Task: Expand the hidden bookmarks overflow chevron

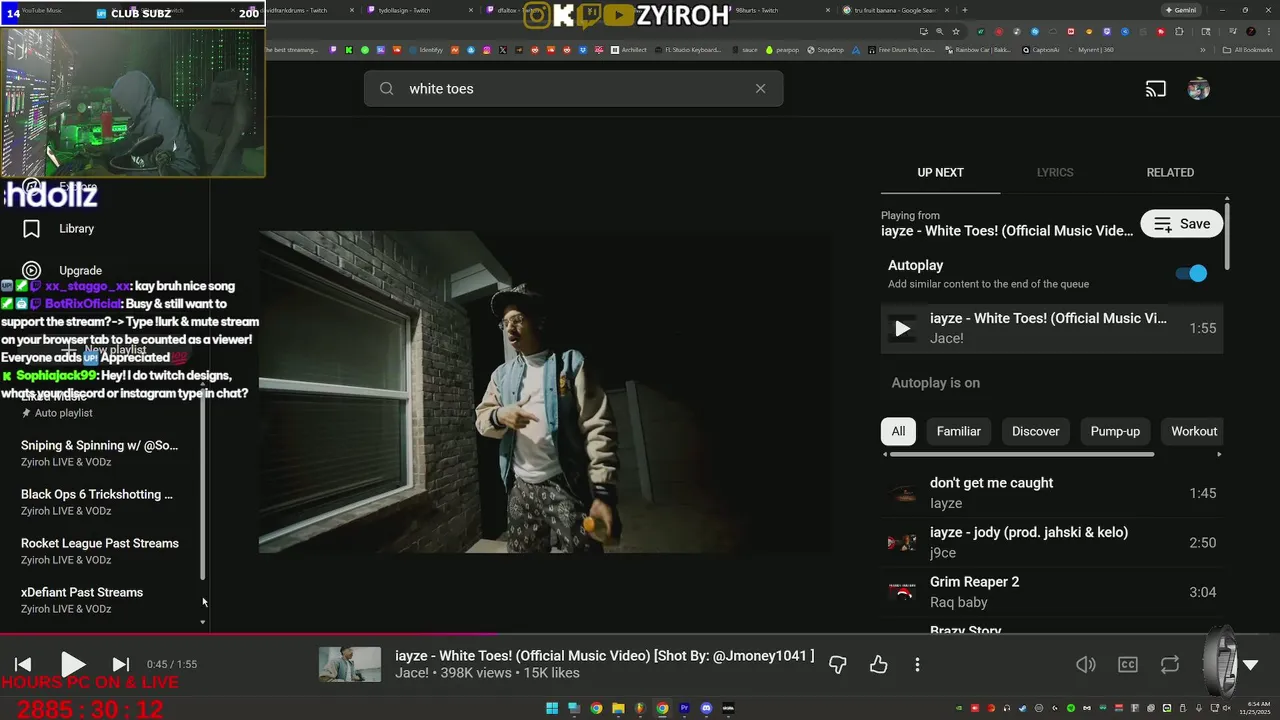Action: click(1203, 49)
